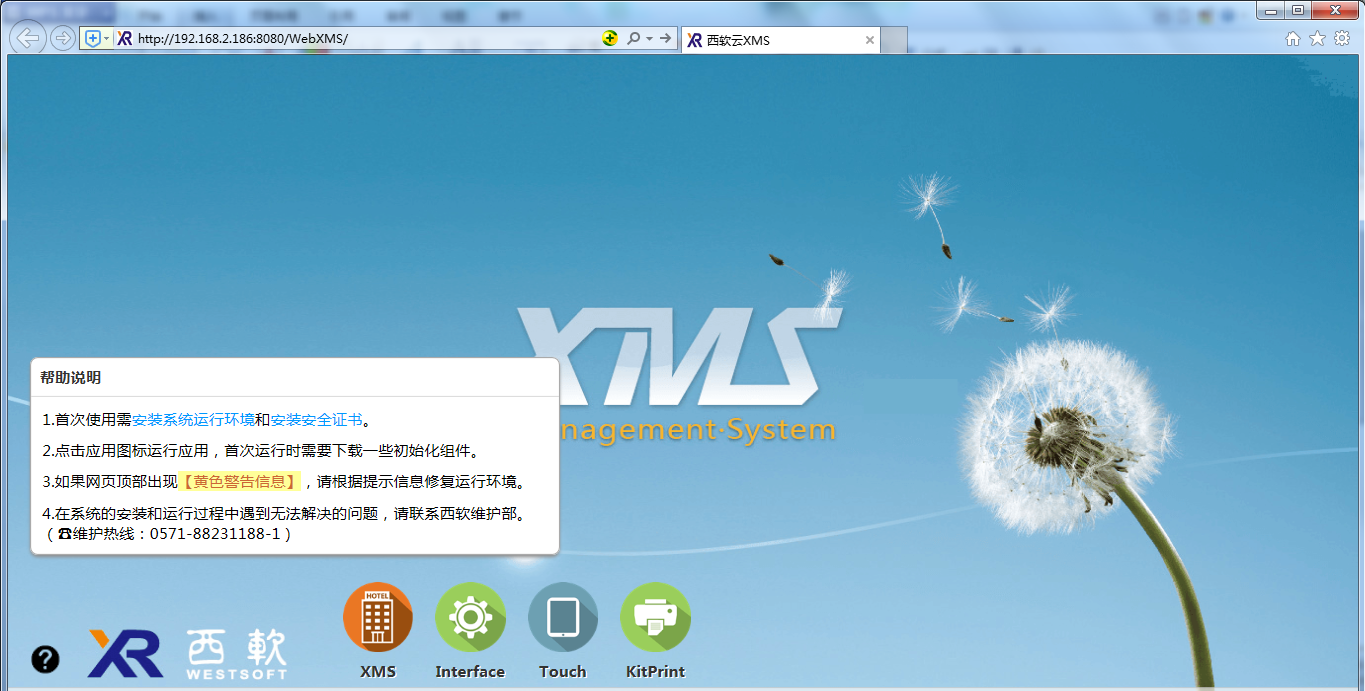Click the XMS label under hotel icon
The height and width of the screenshot is (691, 1365).
click(378, 672)
